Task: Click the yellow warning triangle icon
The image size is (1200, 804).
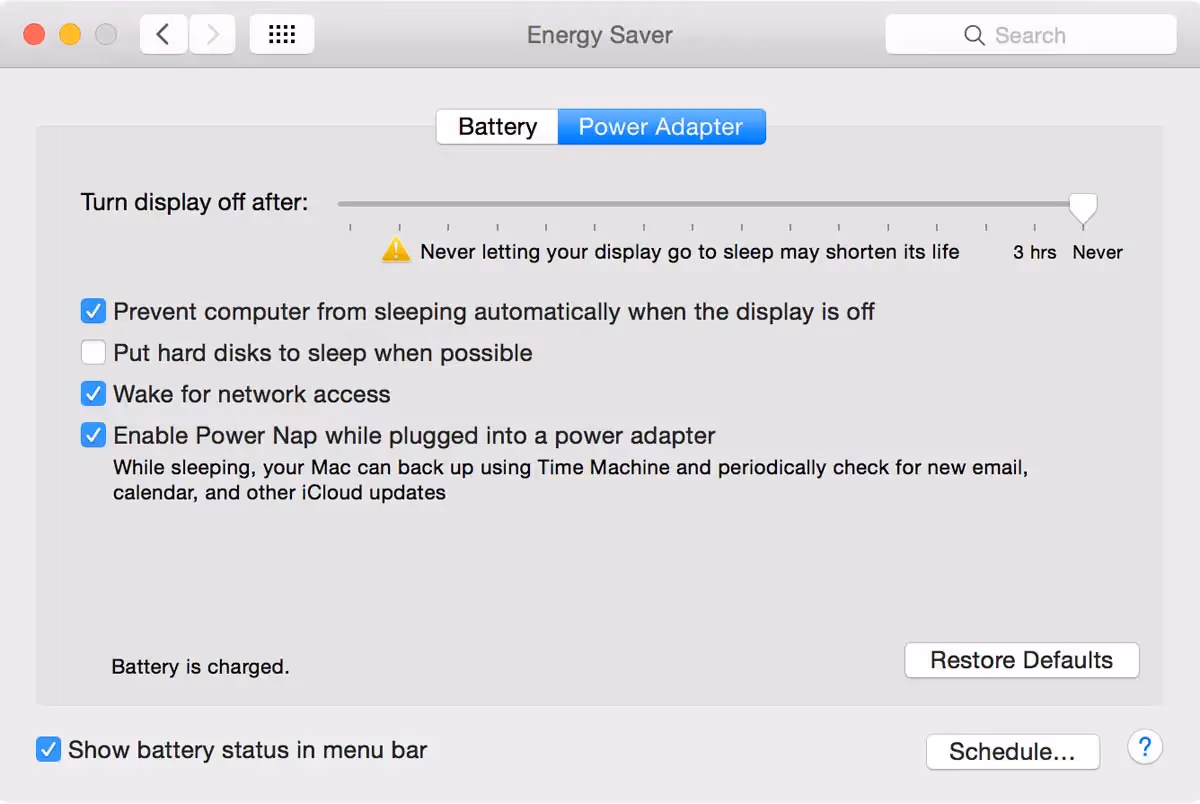Action: coord(395,250)
